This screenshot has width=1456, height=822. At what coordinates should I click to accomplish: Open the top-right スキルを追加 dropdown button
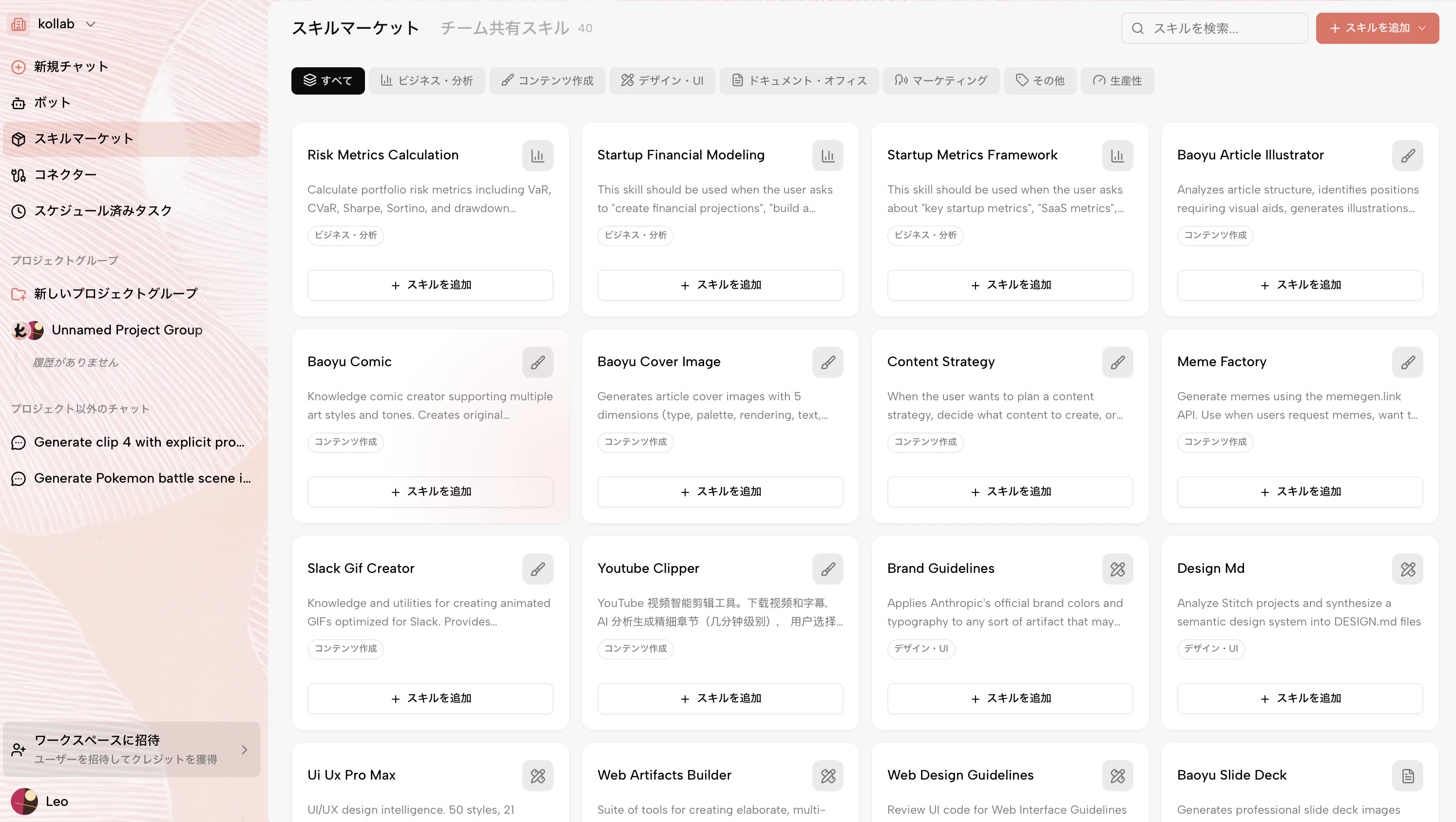click(x=1378, y=28)
